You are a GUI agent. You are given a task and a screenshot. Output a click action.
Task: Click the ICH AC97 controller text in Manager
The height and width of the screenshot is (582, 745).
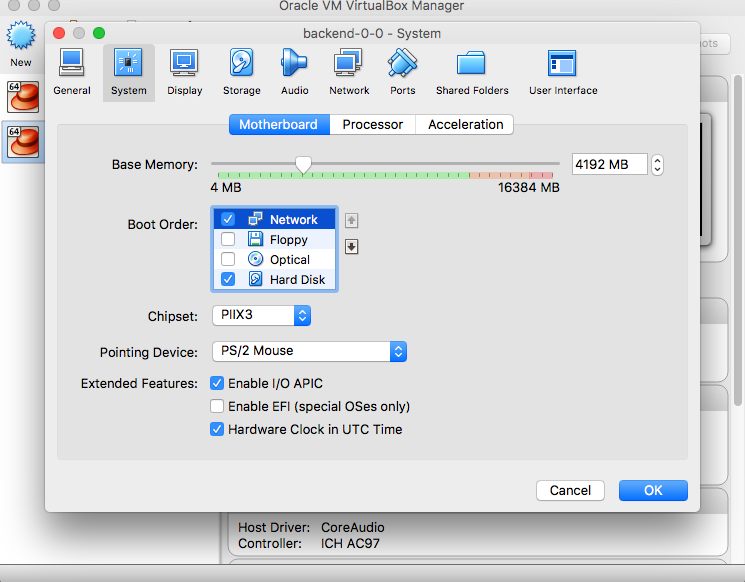pyautogui.click(x=350, y=543)
